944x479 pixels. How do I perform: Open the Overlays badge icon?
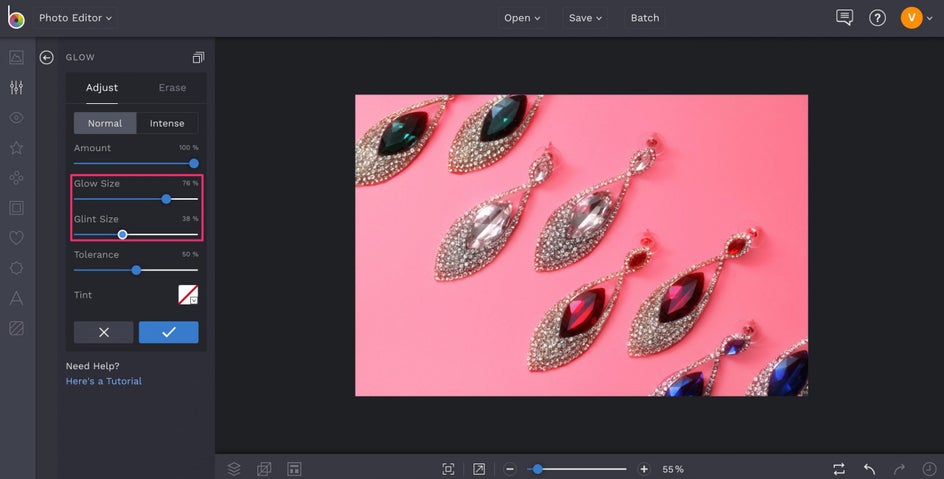16,268
